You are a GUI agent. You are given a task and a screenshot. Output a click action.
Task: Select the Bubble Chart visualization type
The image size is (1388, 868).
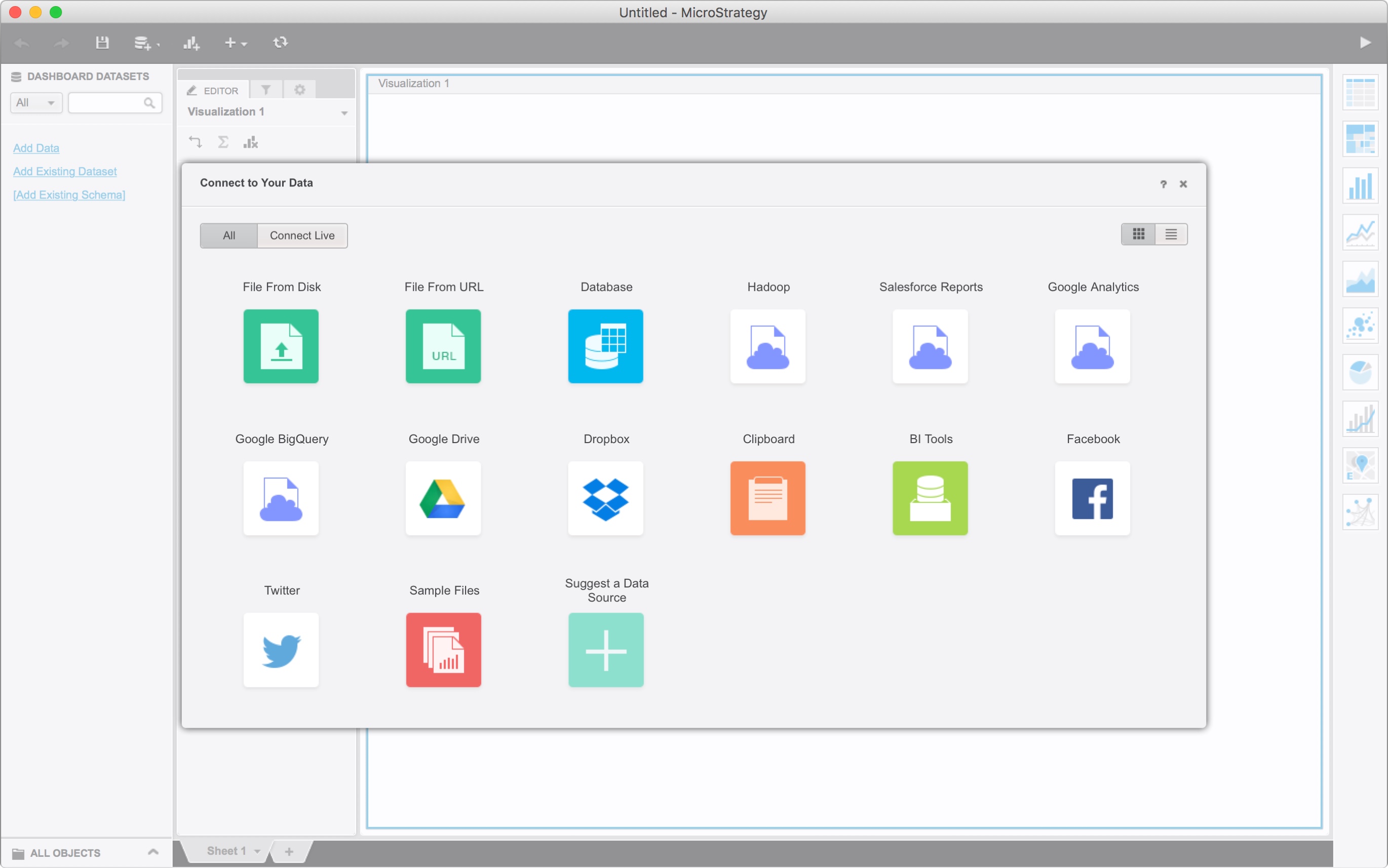point(1360,326)
